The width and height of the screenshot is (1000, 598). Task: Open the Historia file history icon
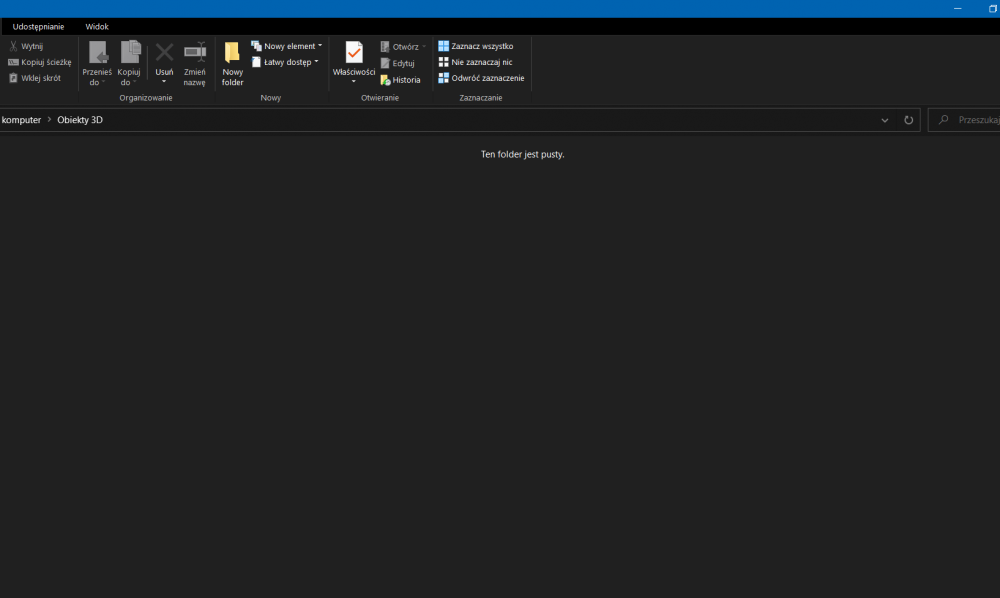click(x=385, y=80)
